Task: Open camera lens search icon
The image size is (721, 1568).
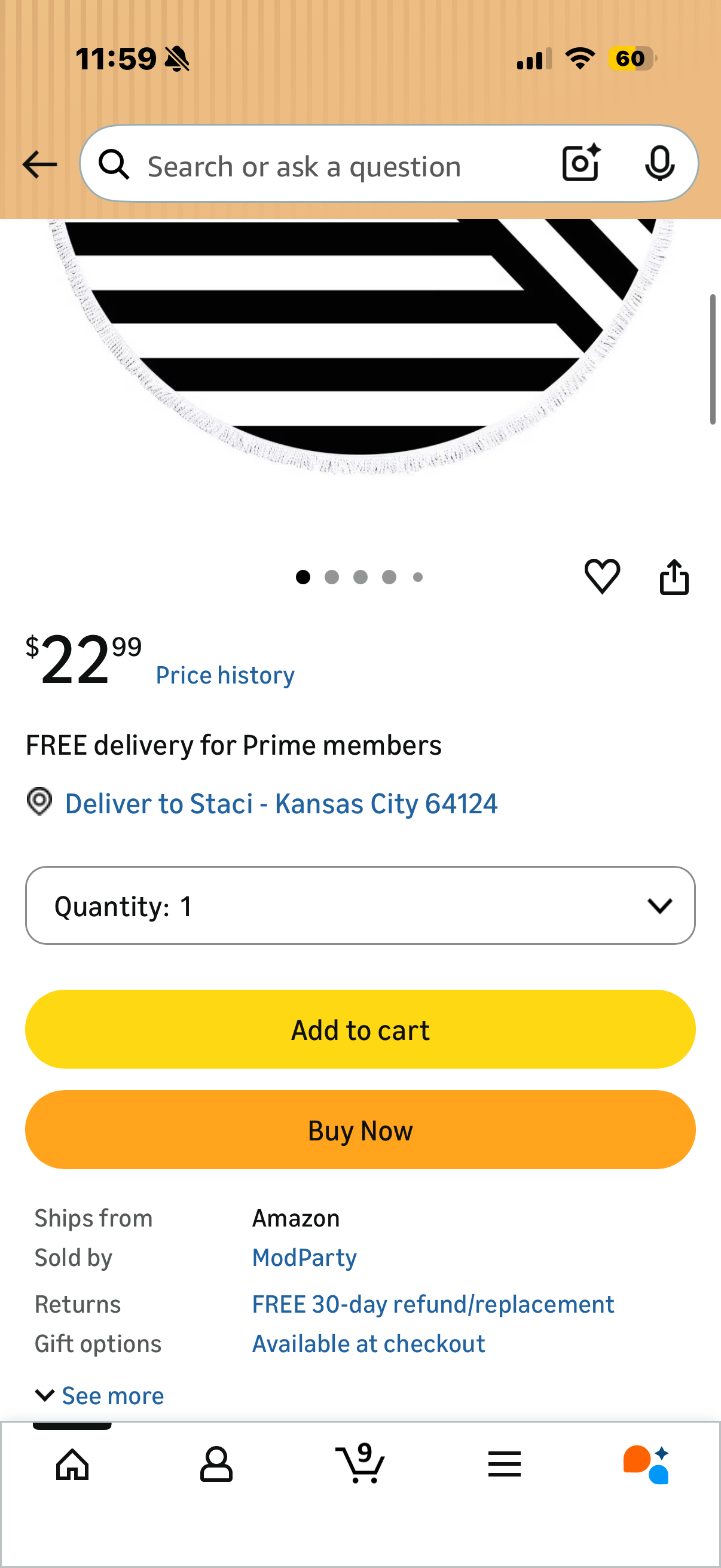Action: point(581,163)
